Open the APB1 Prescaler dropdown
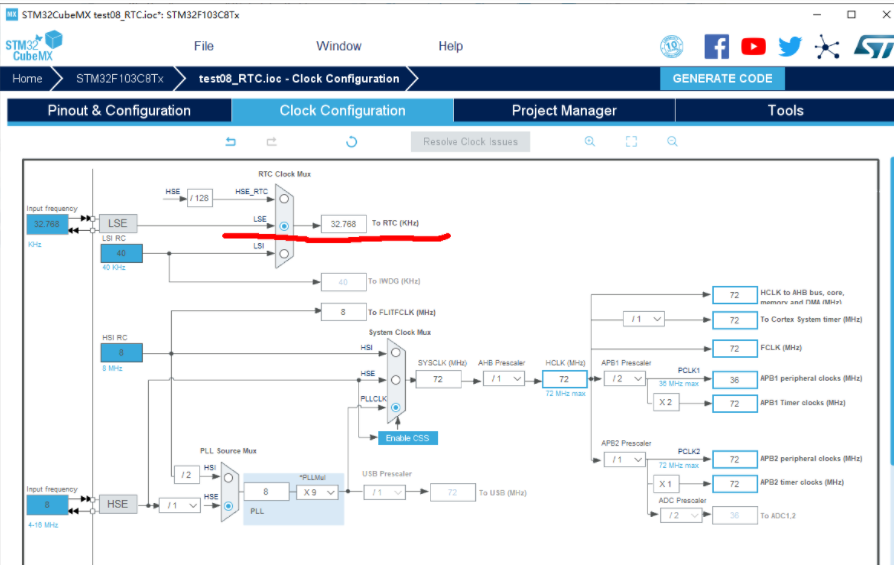This screenshot has height=565, width=894. tap(625, 379)
